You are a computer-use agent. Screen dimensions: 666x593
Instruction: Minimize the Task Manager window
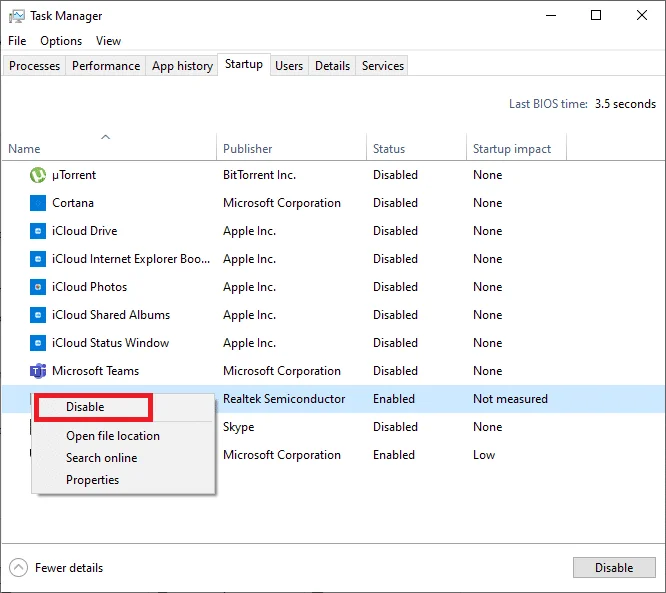click(x=551, y=15)
